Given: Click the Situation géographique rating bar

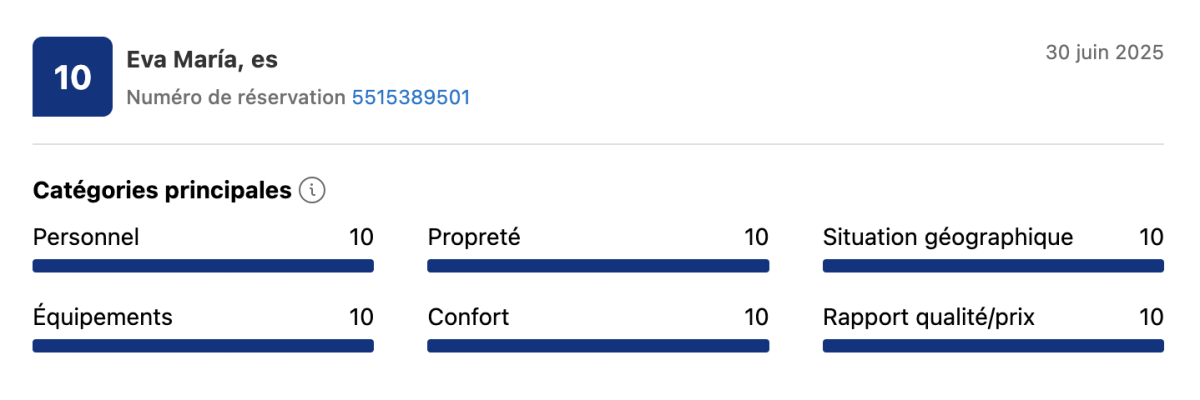Looking at the screenshot, I should [993, 266].
